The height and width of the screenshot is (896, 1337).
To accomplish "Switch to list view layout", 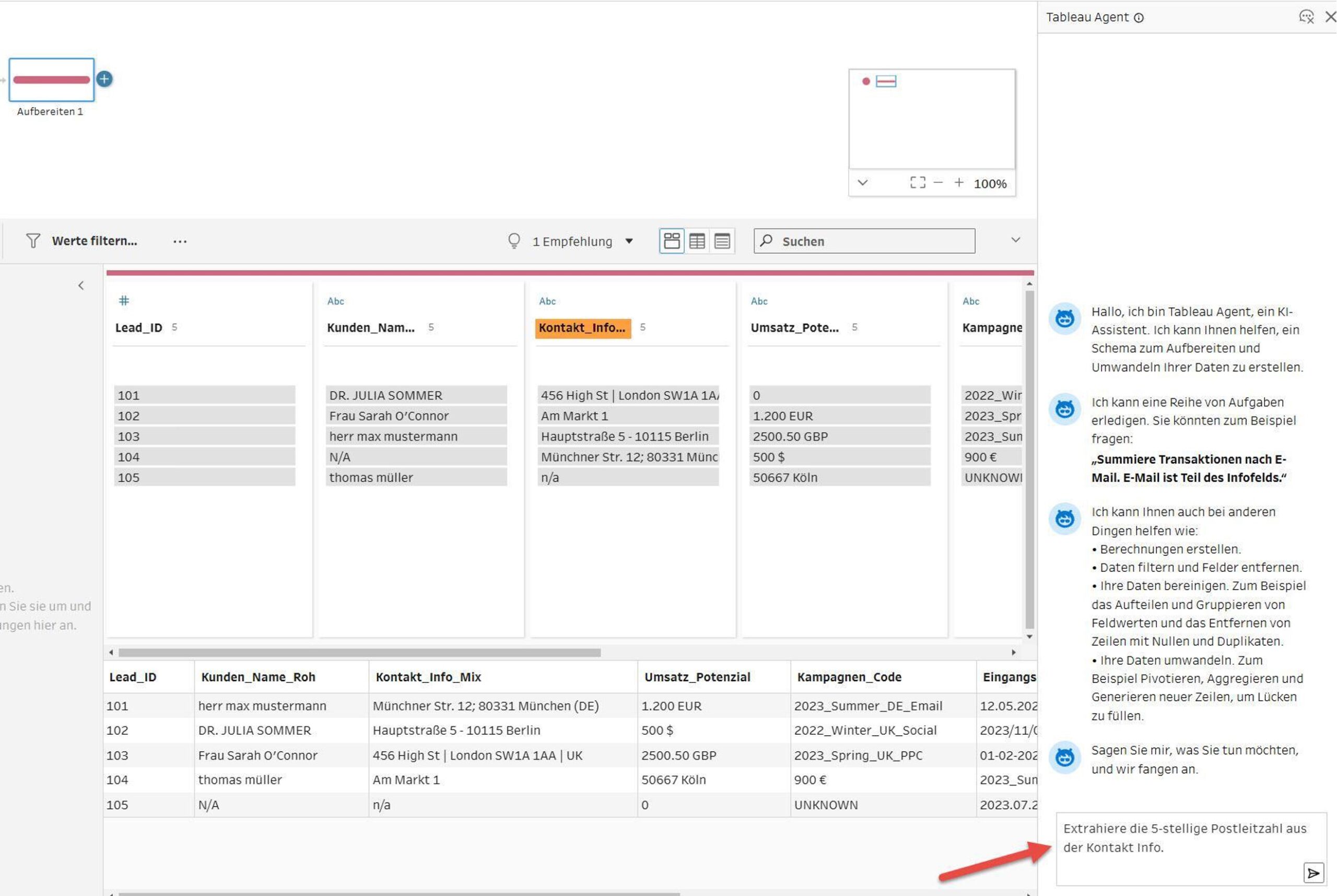I will coord(722,241).
